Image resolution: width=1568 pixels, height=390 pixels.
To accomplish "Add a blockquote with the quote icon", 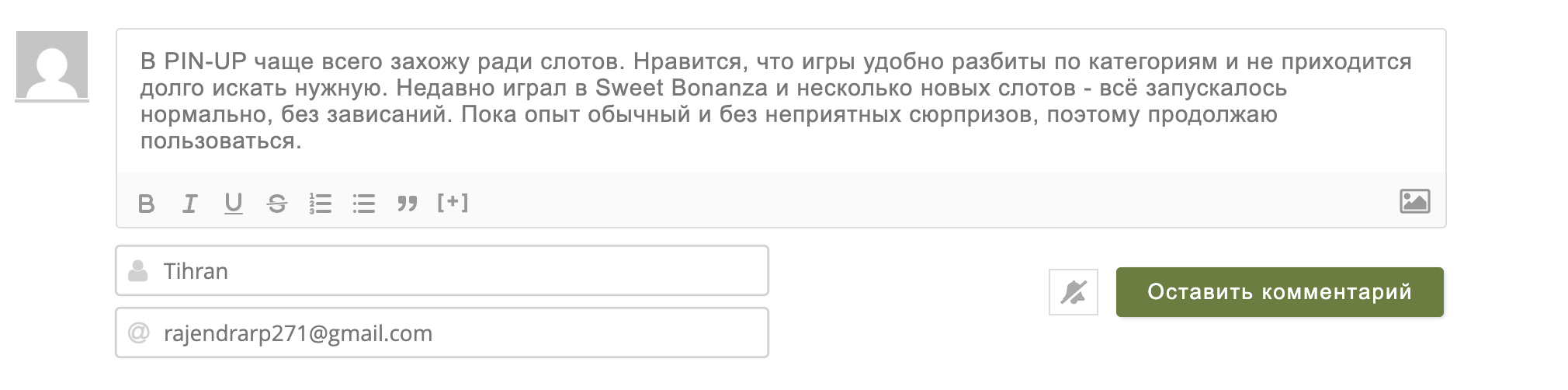I will point(407,204).
